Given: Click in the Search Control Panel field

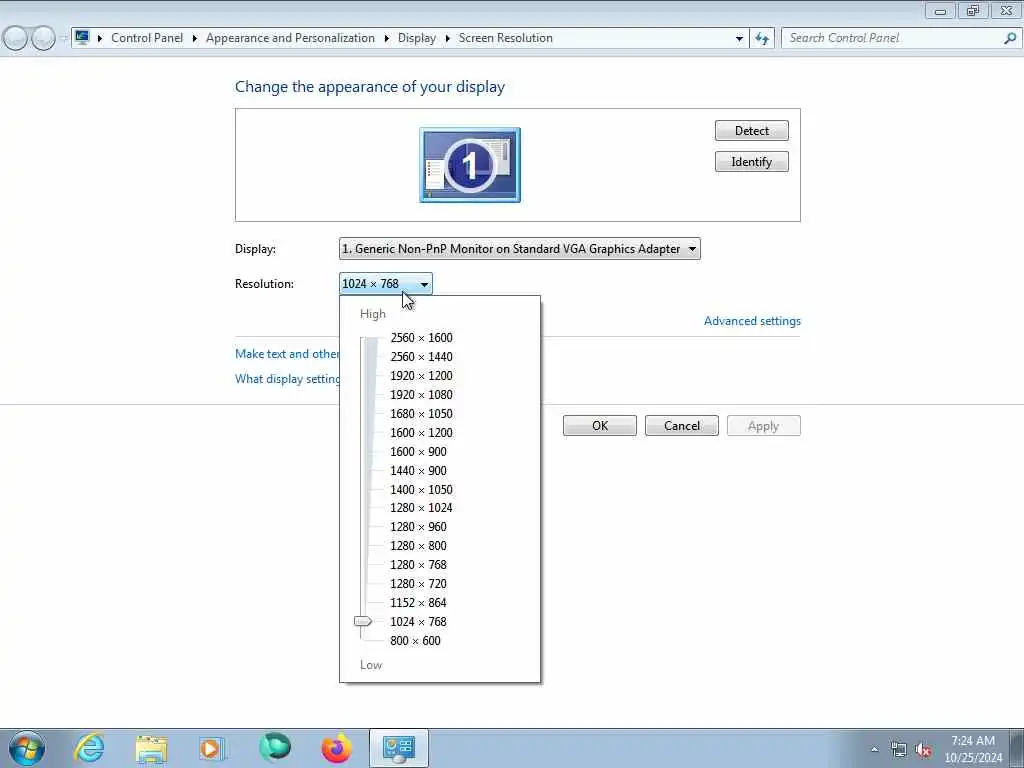Looking at the screenshot, I should 893,38.
